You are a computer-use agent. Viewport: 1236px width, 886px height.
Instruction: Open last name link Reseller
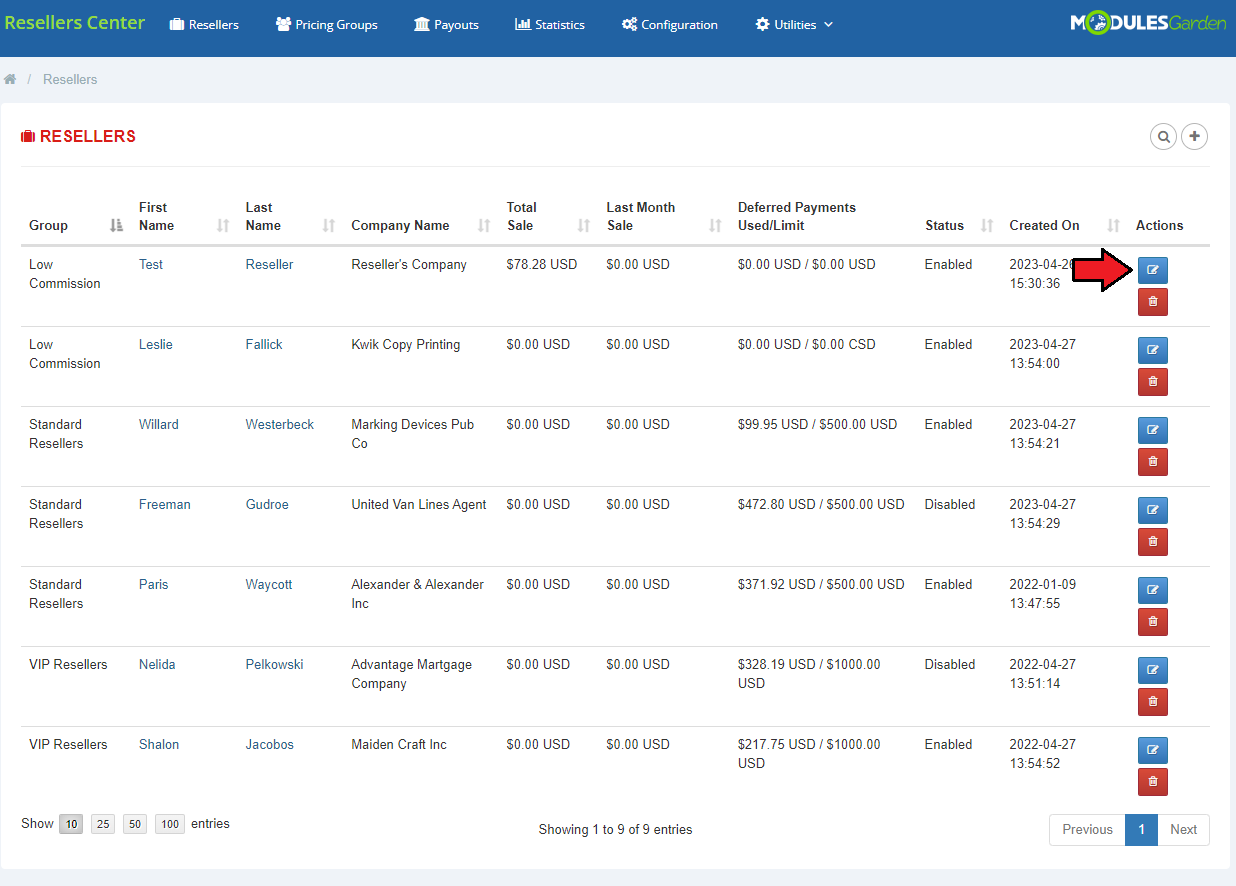tap(270, 264)
